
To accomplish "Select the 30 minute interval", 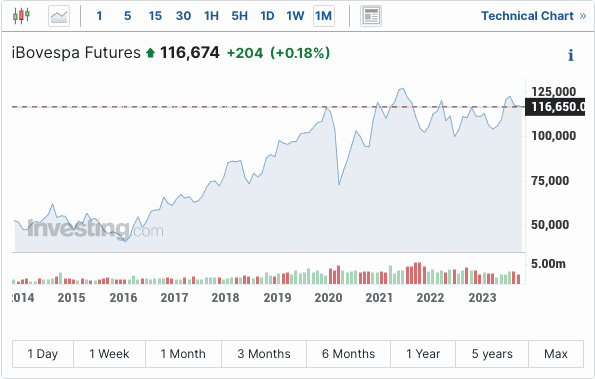I will 183,16.
